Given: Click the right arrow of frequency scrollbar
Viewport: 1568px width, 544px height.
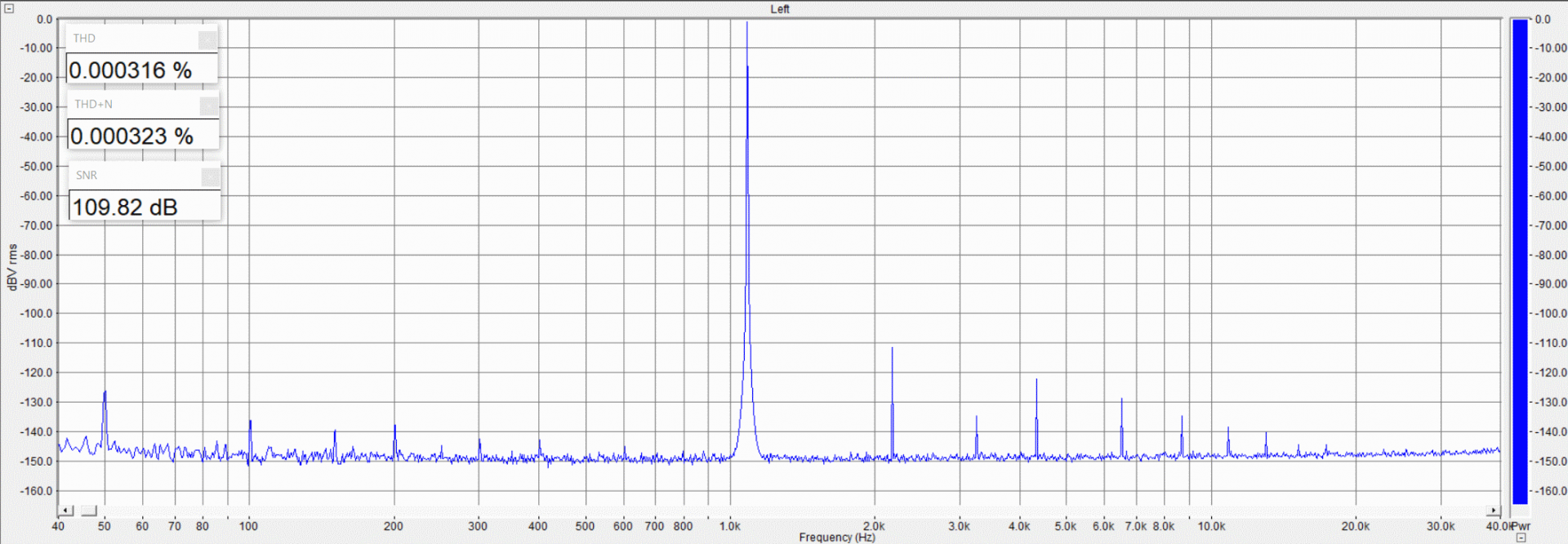Looking at the screenshot, I should 1494,511.
